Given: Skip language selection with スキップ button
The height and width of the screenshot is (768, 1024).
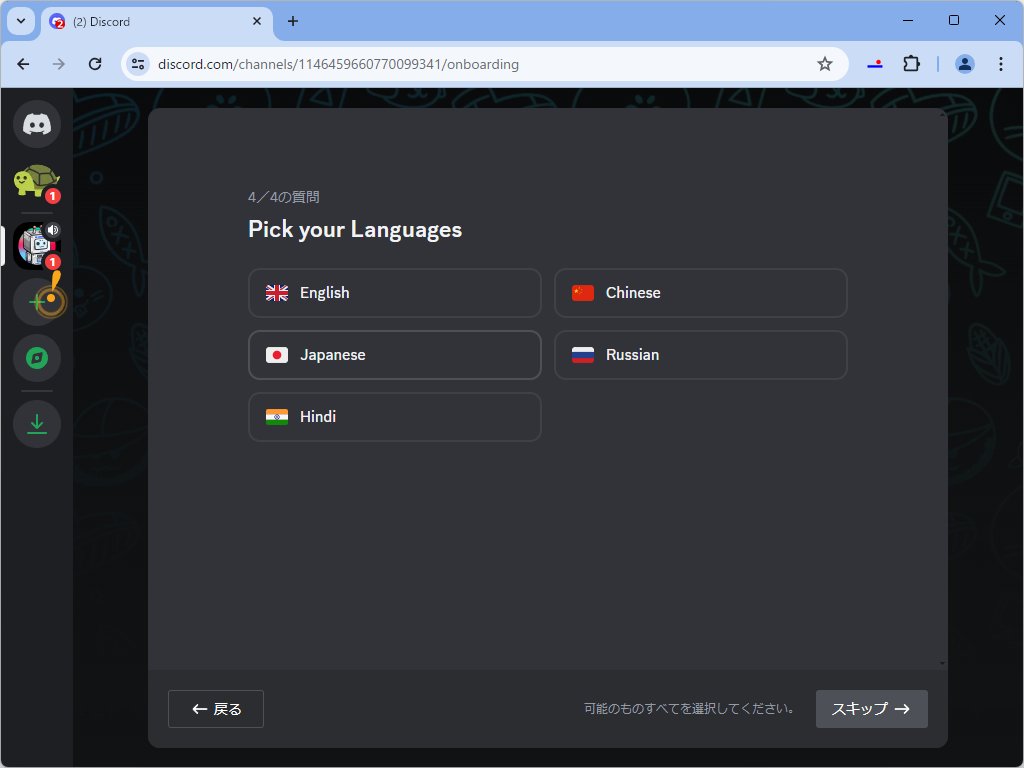Looking at the screenshot, I should pyautogui.click(x=871, y=708).
